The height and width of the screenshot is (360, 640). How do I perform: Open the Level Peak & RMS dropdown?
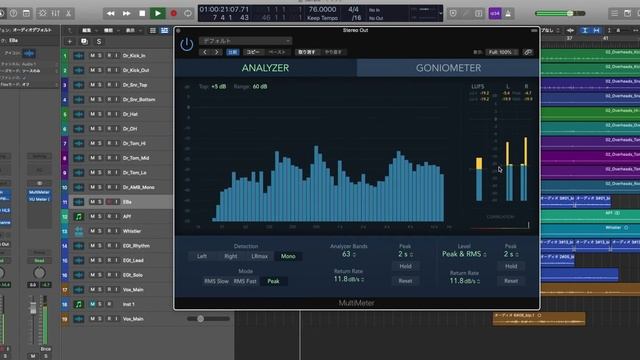click(x=464, y=254)
